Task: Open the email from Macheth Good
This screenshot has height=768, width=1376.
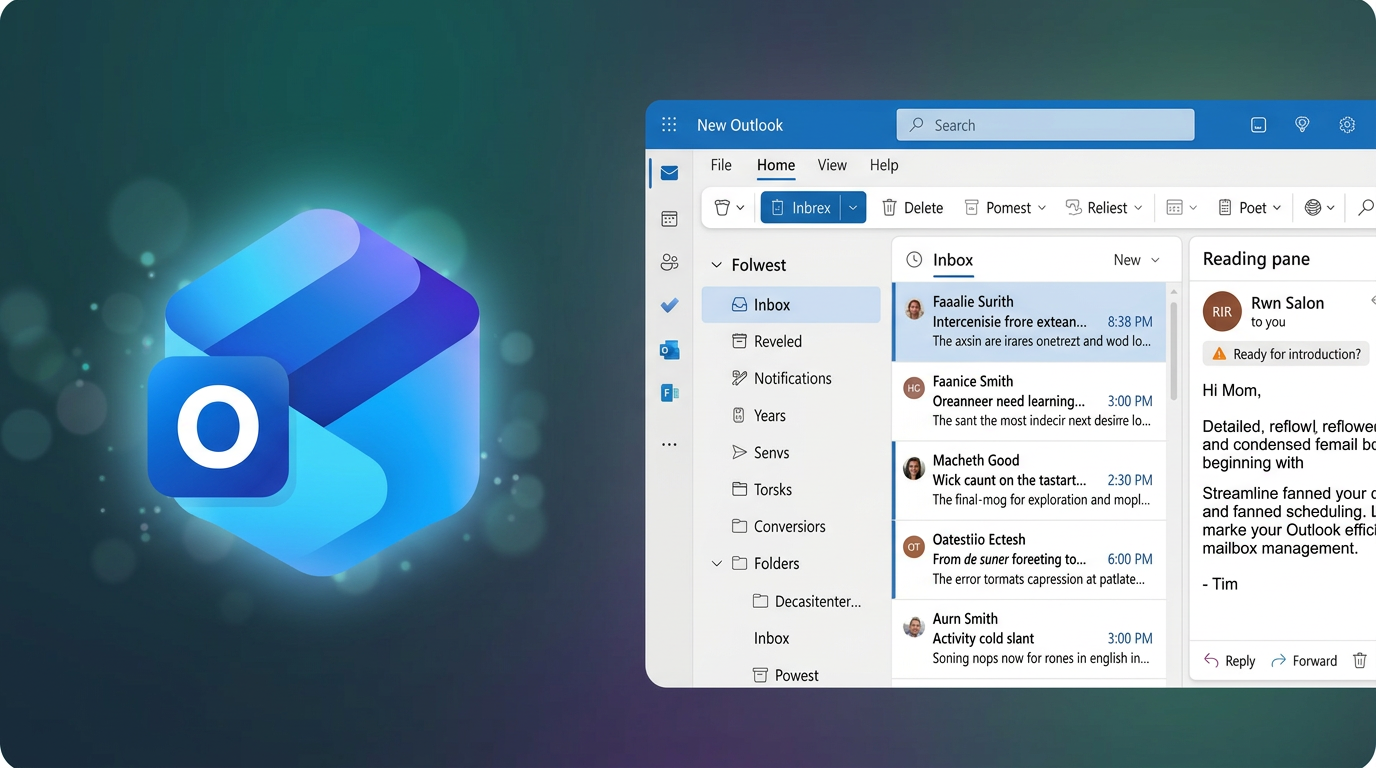Action: point(1029,480)
